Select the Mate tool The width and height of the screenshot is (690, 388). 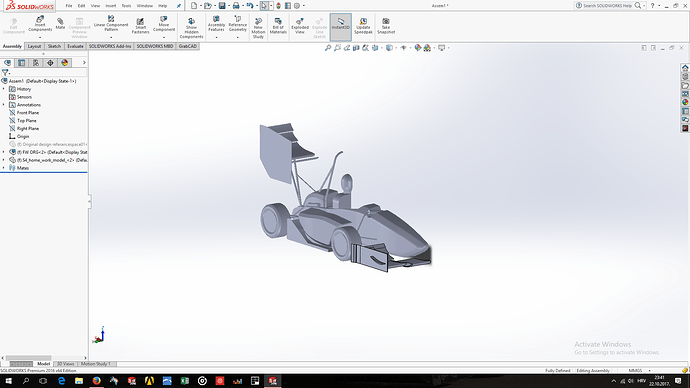pyautogui.click(x=60, y=24)
